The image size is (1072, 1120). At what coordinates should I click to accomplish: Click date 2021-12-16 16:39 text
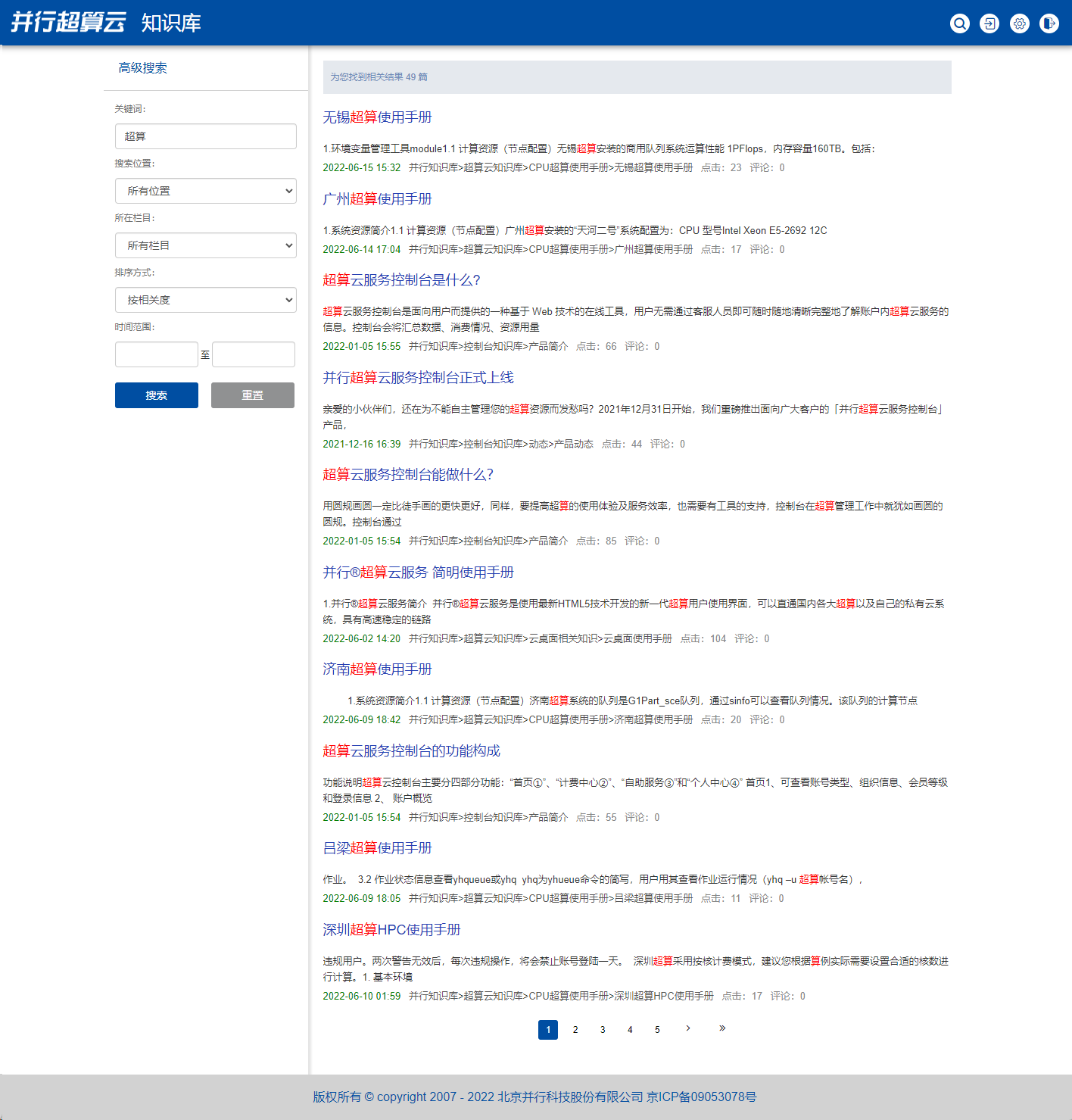pyautogui.click(x=362, y=445)
